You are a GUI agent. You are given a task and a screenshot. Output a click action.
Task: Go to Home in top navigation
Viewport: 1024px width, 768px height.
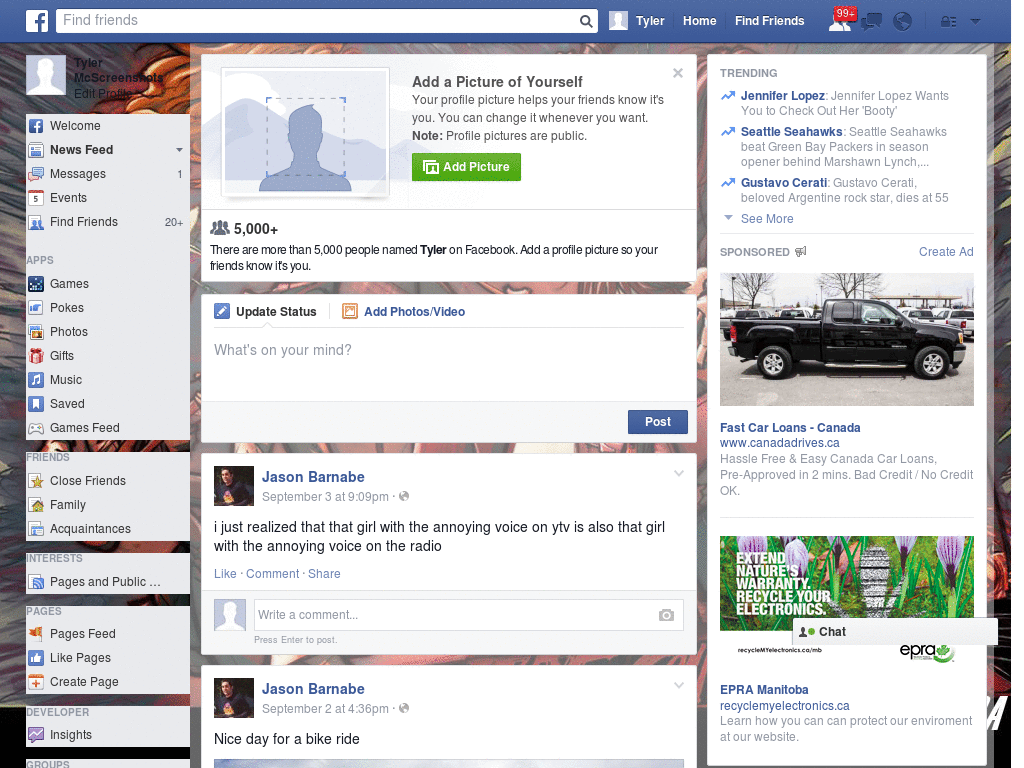pos(699,21)
